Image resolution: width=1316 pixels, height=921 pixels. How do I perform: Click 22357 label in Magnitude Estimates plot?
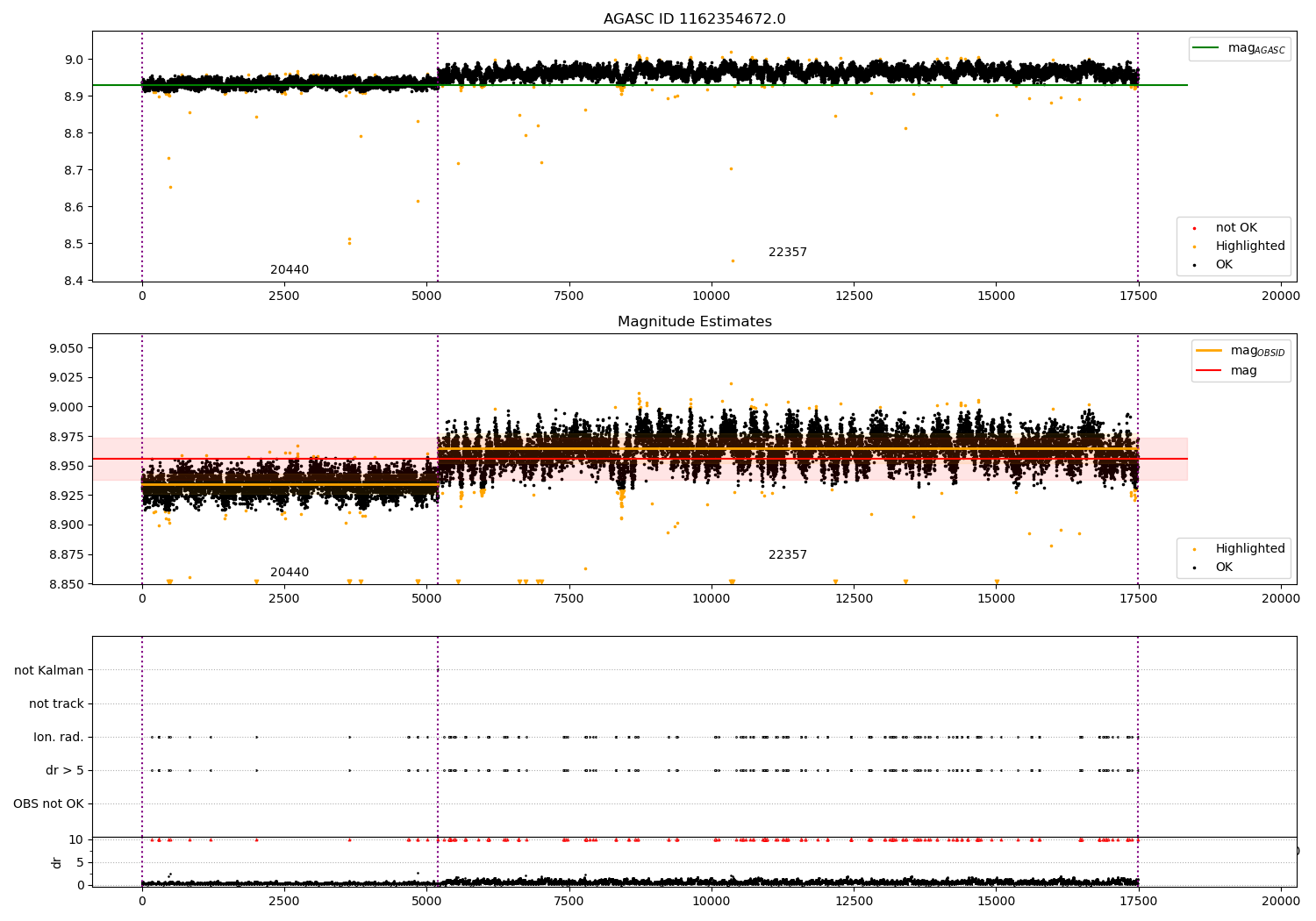pos(788,555)
